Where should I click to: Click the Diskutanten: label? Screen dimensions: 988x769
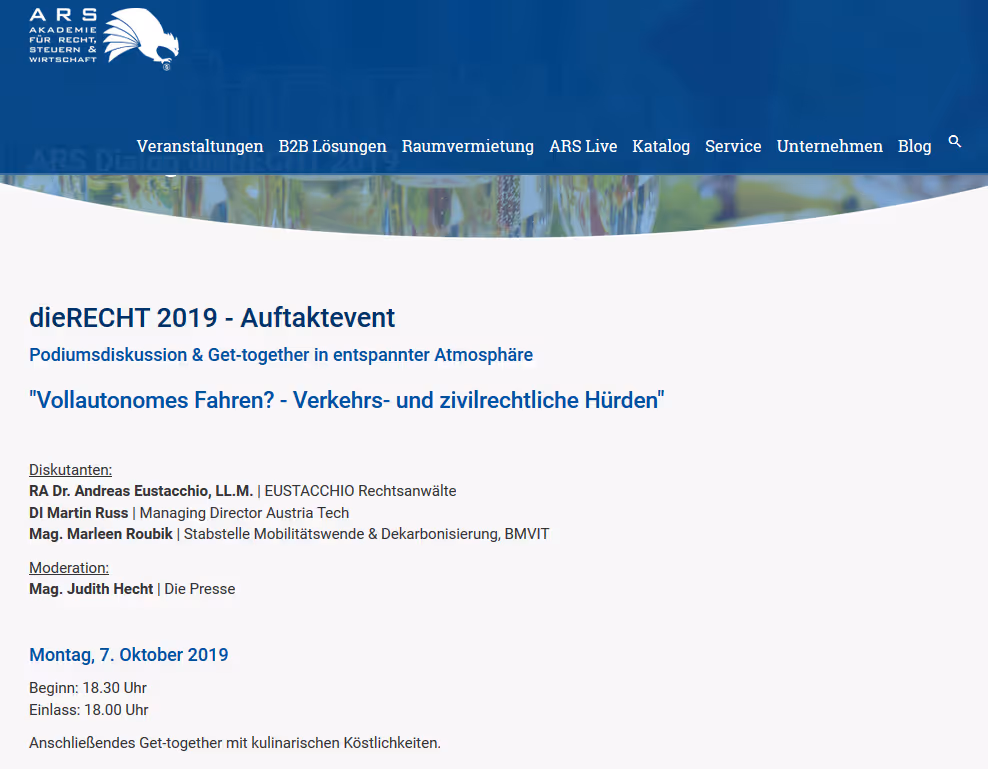click(71, 470)
